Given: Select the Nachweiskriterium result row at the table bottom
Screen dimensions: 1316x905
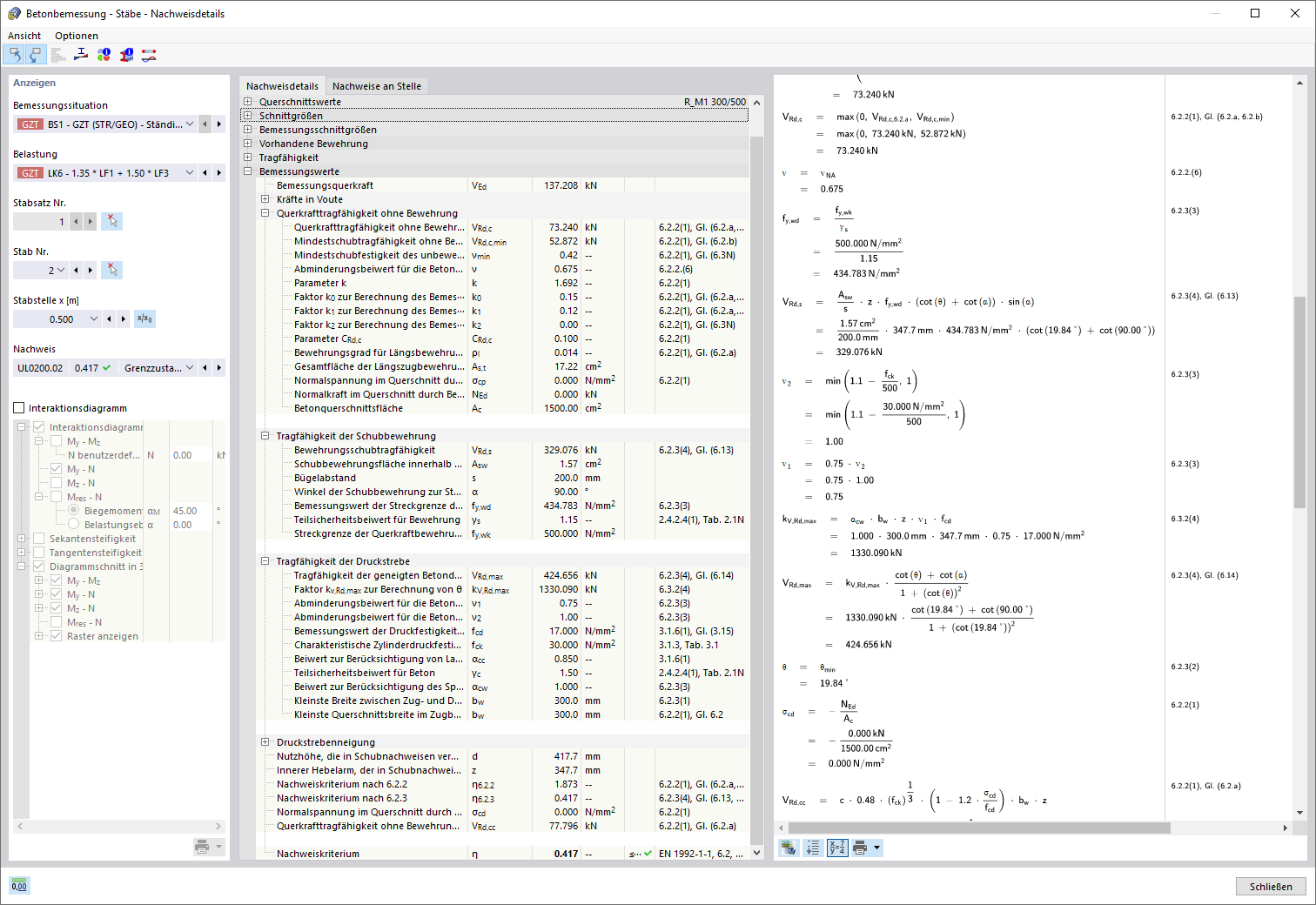Looking at the screenshot, I should click(x=503, y=854).
